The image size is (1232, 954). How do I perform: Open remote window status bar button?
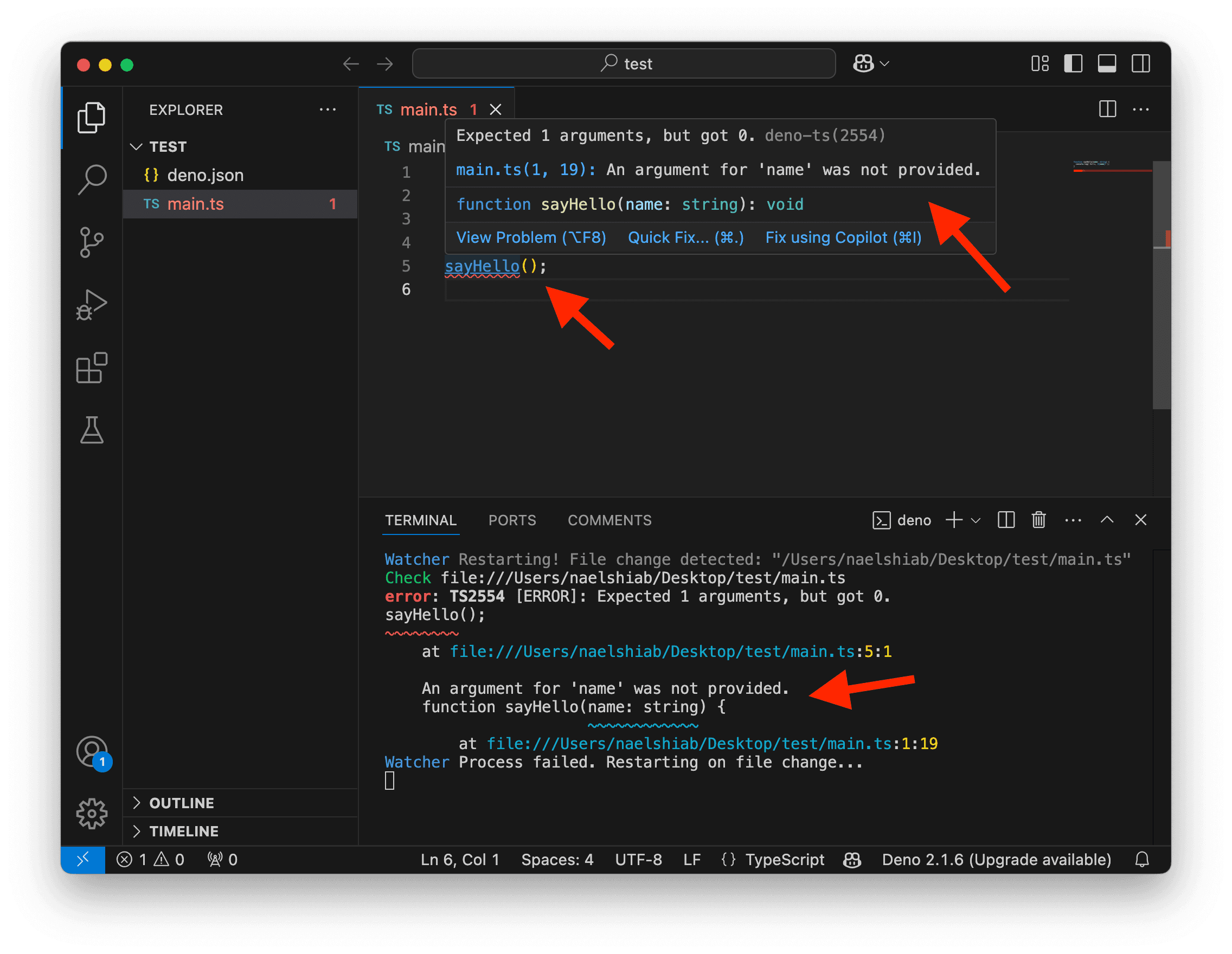[x=83, y=859]
